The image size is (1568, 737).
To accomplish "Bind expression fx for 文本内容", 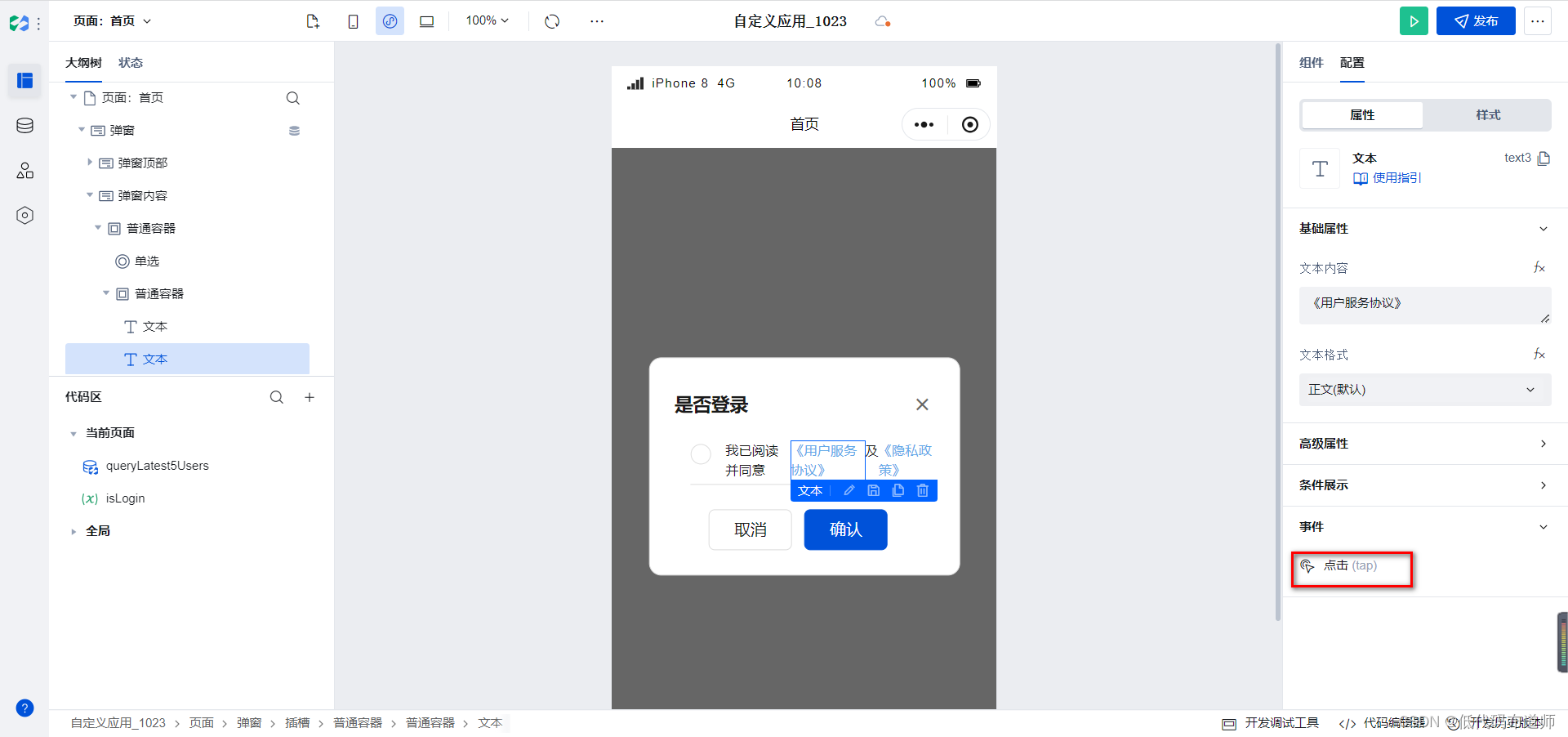I will point(1539,268).
